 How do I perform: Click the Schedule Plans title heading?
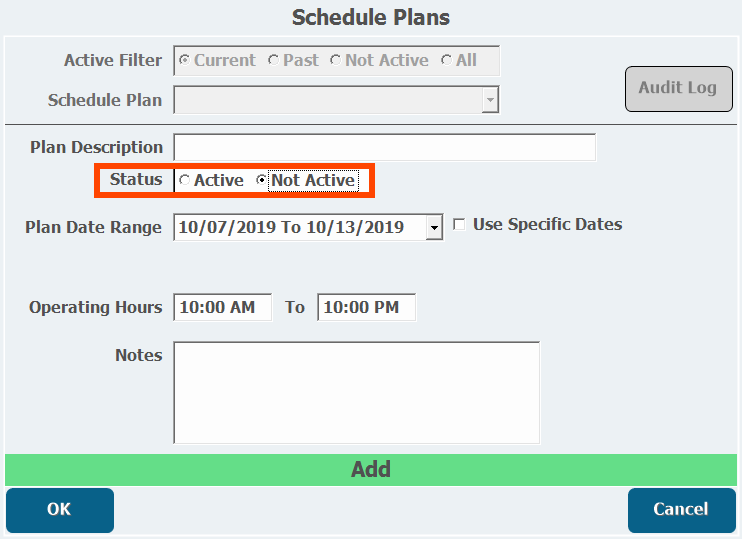point(371,18)
